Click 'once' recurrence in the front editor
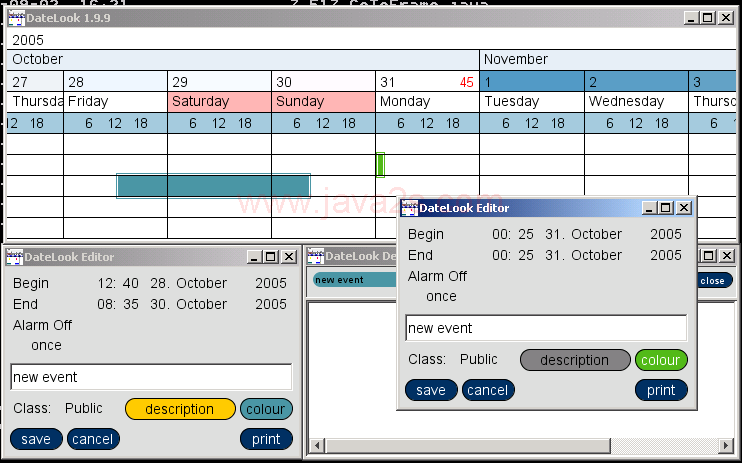742x463 pixels. pyautogui.click(x=442, y=296)
